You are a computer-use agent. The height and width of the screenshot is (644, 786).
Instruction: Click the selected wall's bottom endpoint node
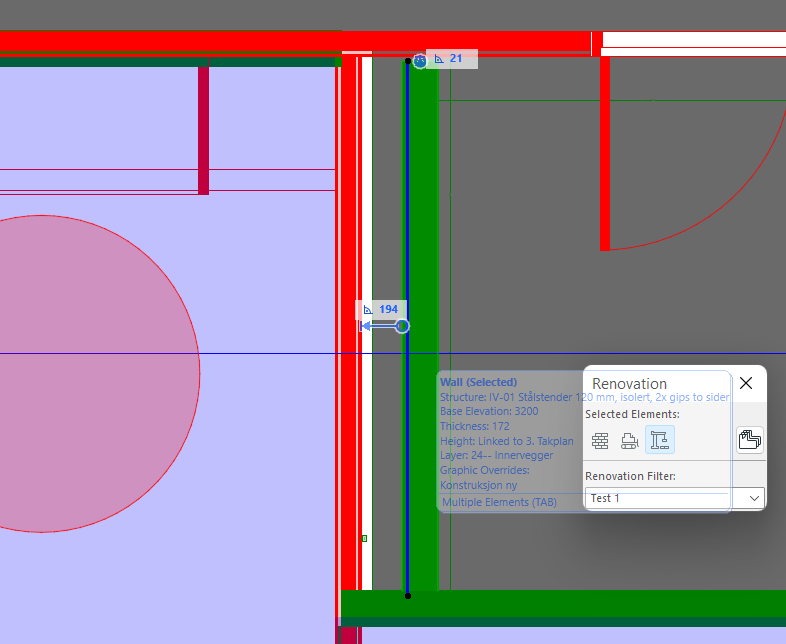[x=407, y=596]
